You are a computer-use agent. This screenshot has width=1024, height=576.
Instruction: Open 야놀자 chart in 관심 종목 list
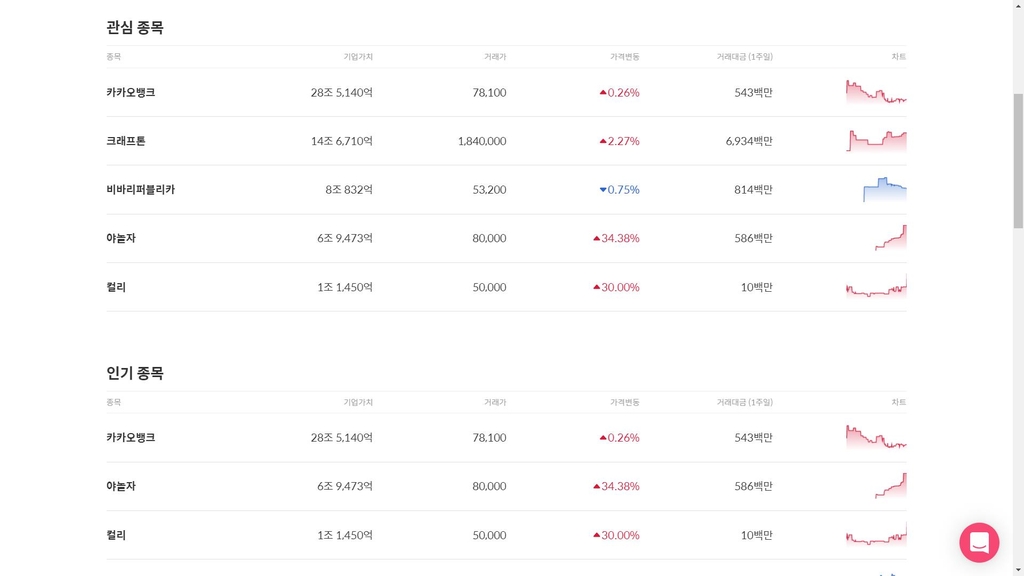click(x=890, y=238)
